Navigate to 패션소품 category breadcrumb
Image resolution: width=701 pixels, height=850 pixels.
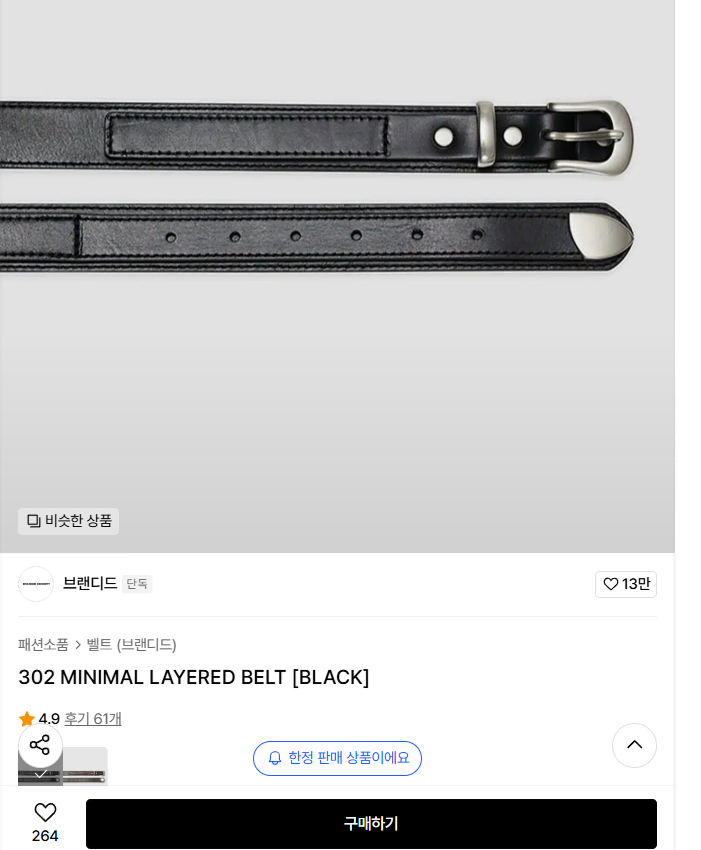[43, 645]
